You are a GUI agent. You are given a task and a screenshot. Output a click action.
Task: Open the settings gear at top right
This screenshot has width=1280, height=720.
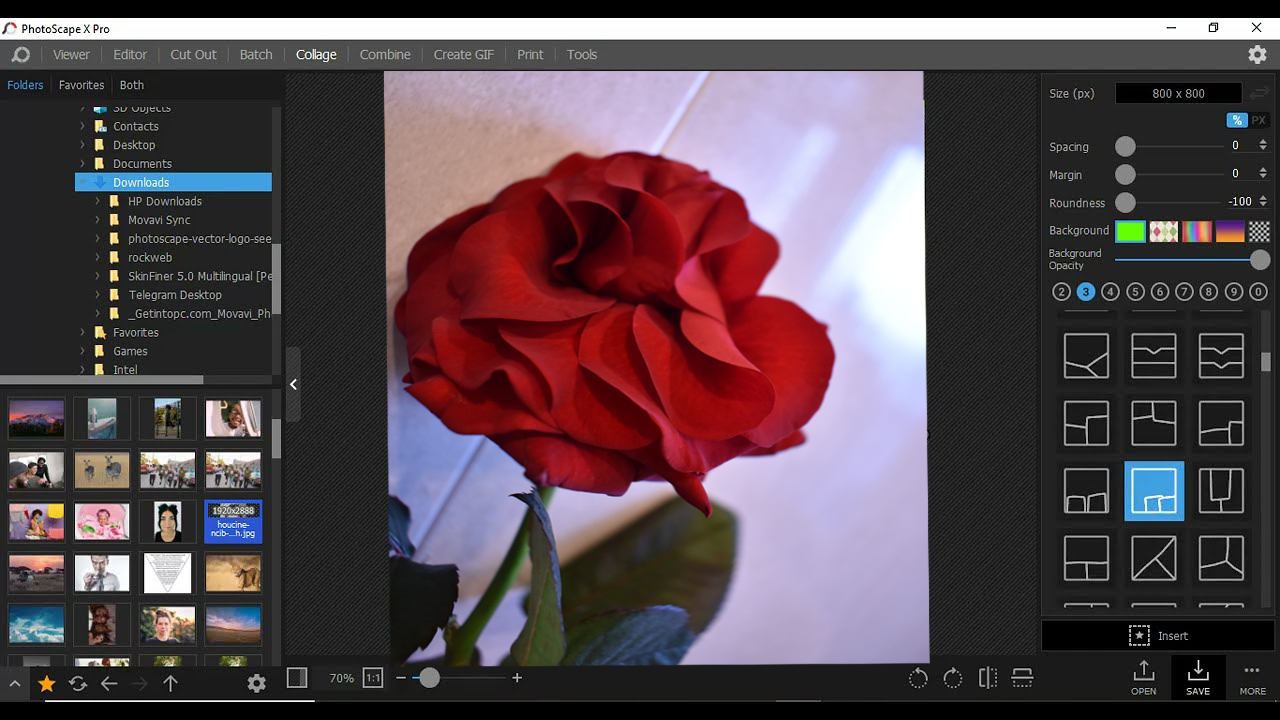point(1257,55)
